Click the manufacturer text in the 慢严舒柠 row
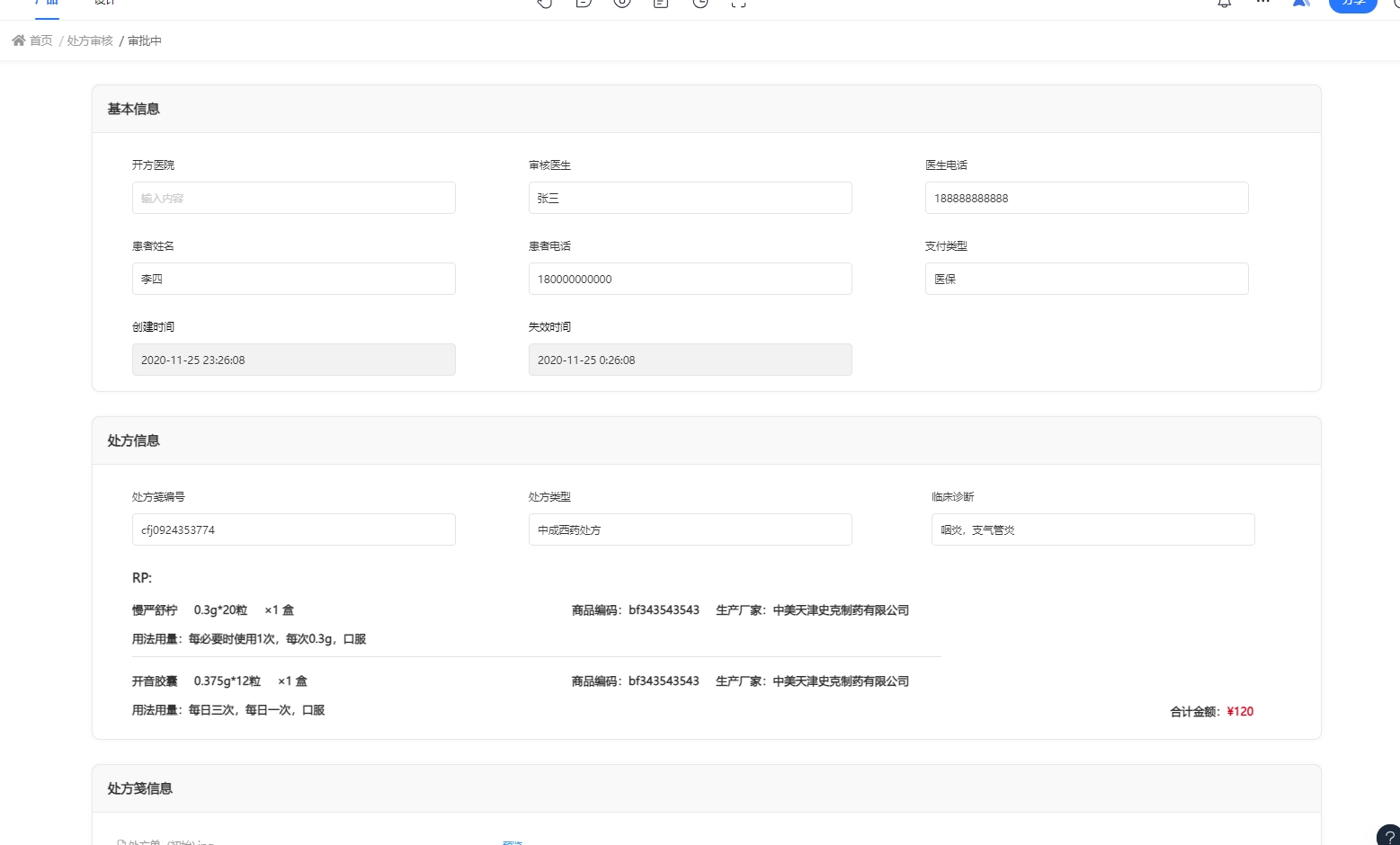The width and height of the screenshot is (1400, 845). click(x=812, y=610)
